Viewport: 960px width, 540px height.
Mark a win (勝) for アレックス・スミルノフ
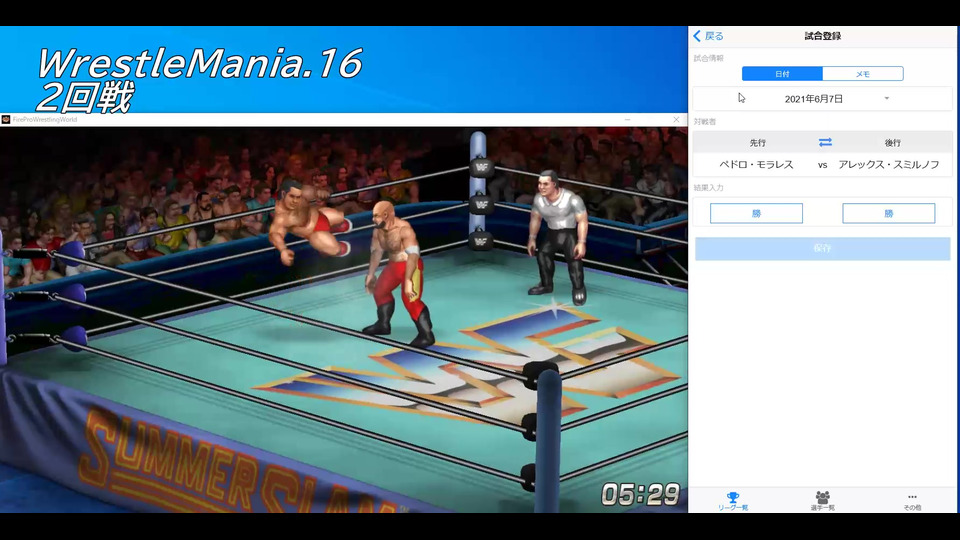coord(888,213)
